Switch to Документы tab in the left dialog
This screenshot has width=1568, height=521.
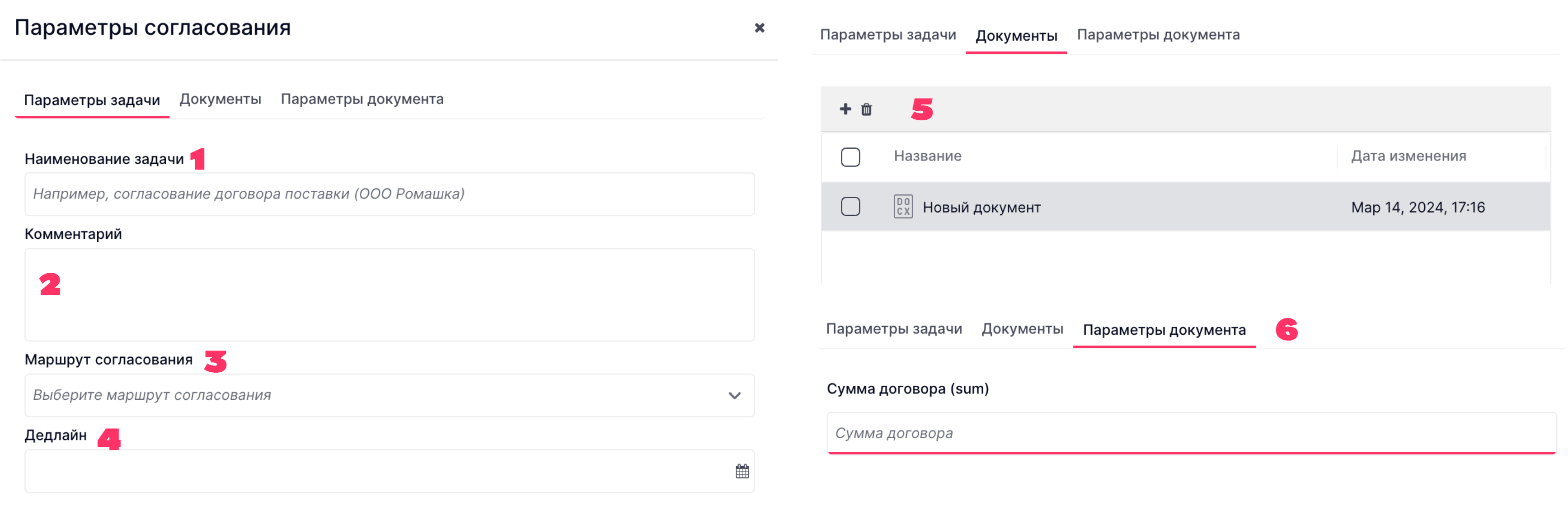tap(221, 99)
